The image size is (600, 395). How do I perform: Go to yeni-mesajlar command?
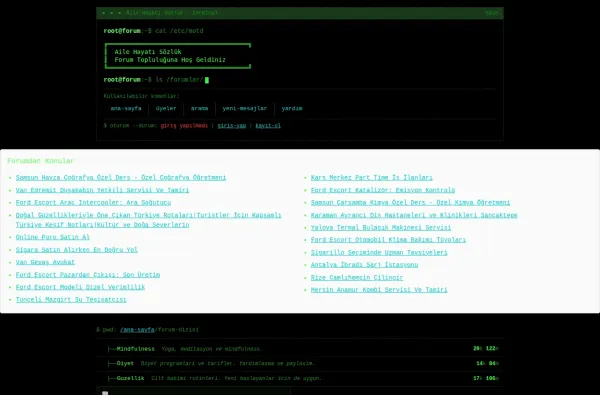click(x=245, y=109)
